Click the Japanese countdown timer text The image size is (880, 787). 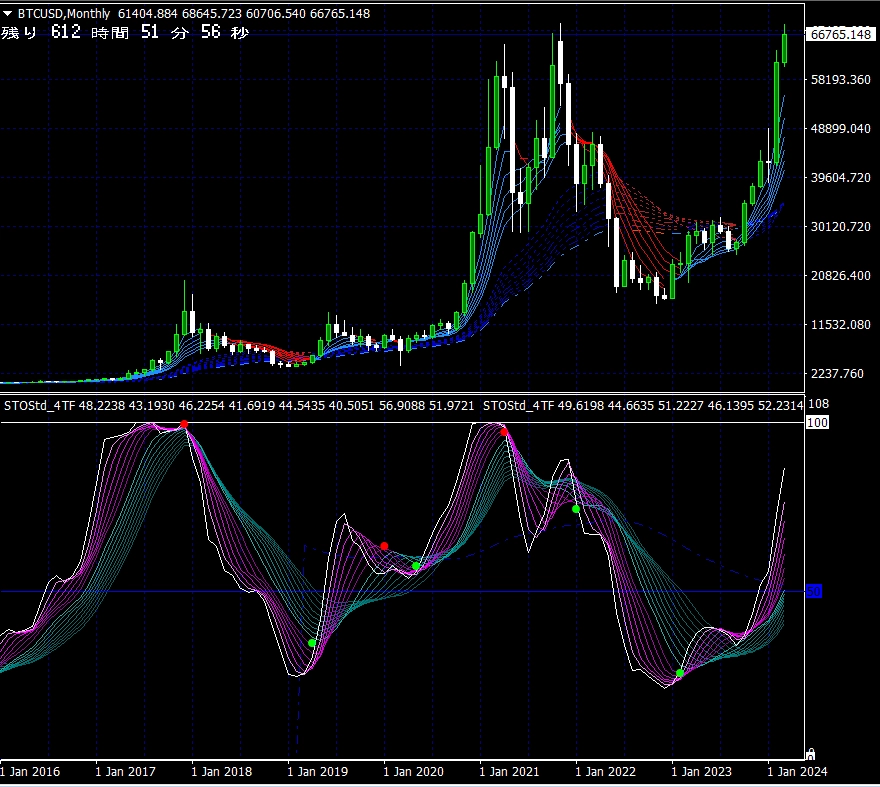pos(125,33)
